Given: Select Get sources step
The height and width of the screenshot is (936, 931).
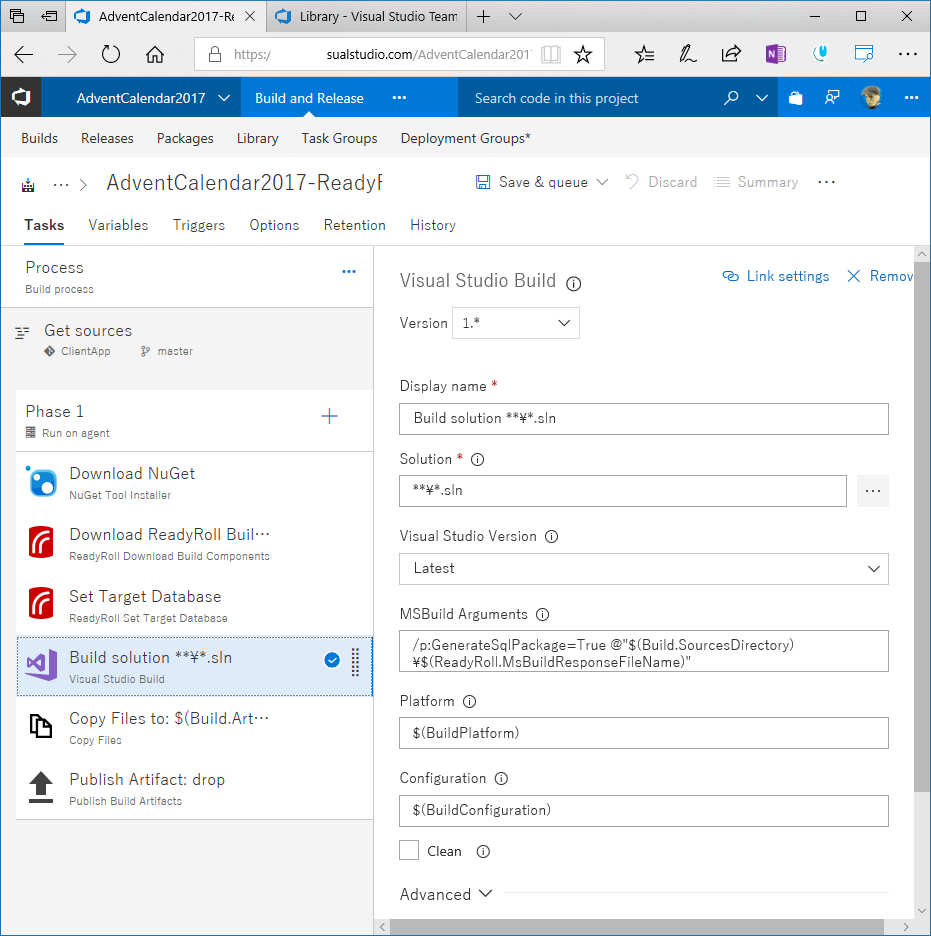Looking at the screenshot, I should click(x=187, y=340).
